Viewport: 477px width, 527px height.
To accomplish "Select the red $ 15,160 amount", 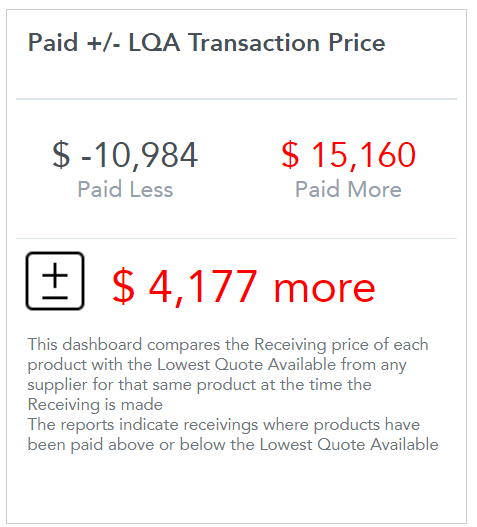I will click(x=349, y=155).
